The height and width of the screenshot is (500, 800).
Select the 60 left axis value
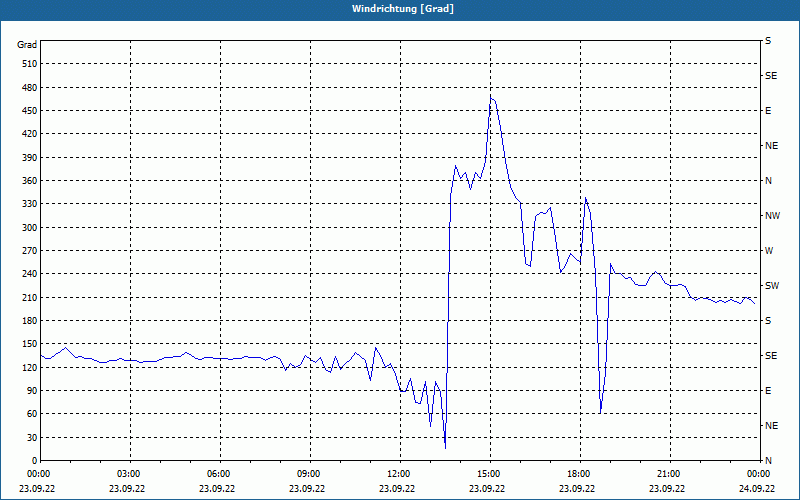(x=32, y=414)
